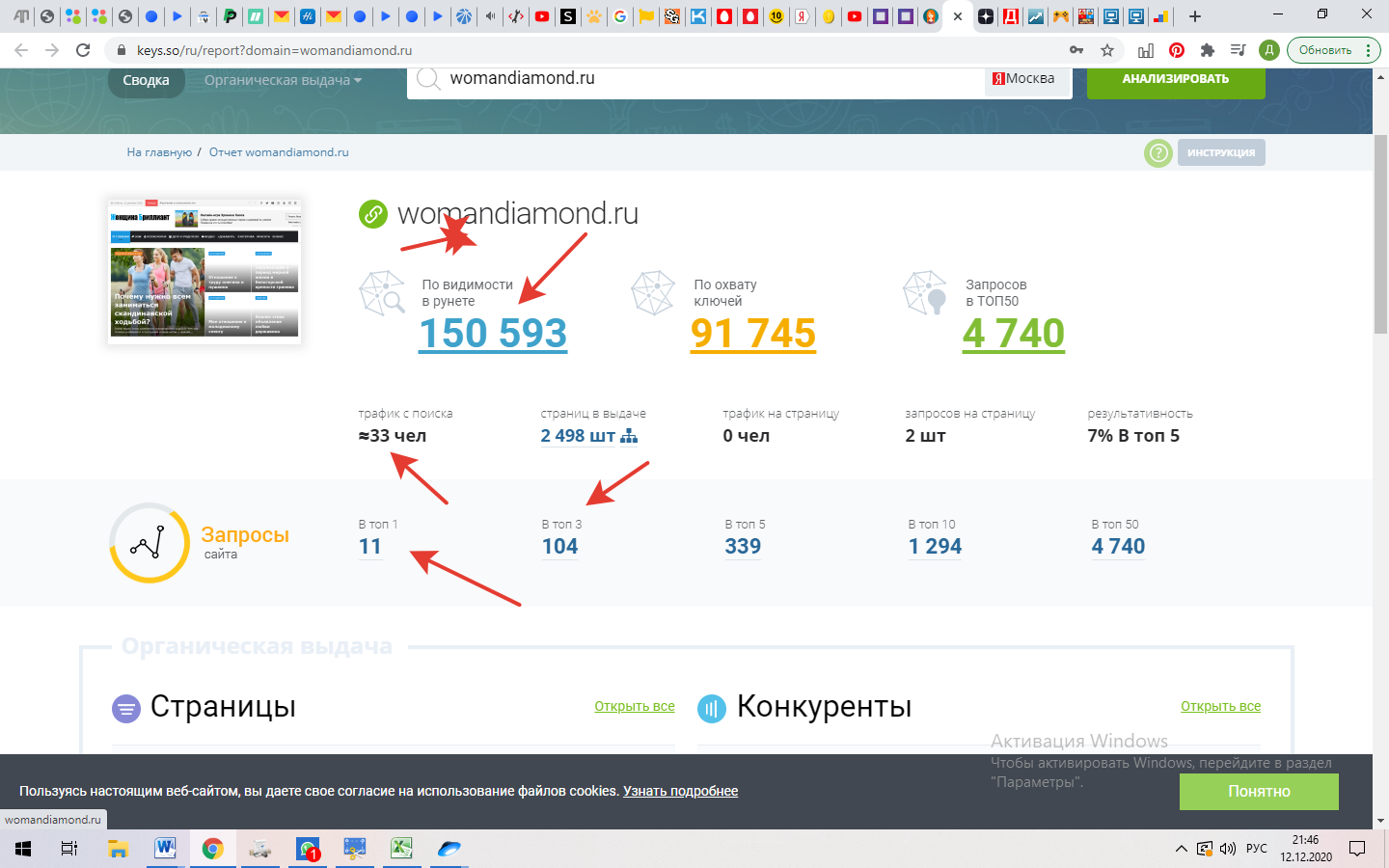This screenshot has width=1389, height=868.
Task: Click the Отчет womandiamond.ru breadcrumb
Action: [279, 152]
